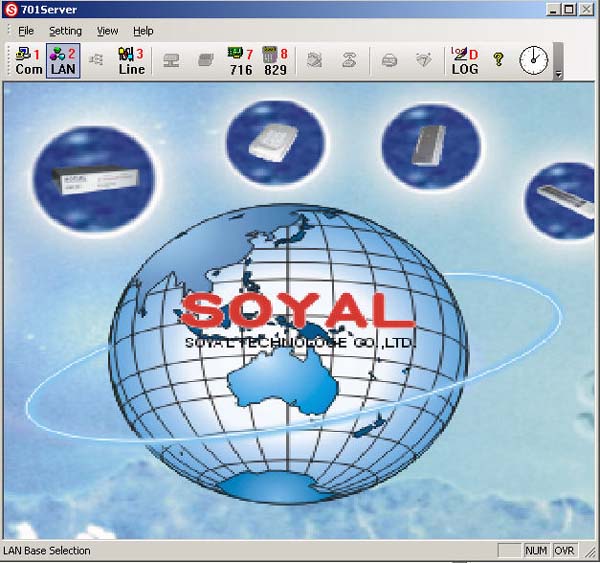The image size is (600, 563).
Task: Click the red SOYAL logo on globe
Action: (297, 310)
